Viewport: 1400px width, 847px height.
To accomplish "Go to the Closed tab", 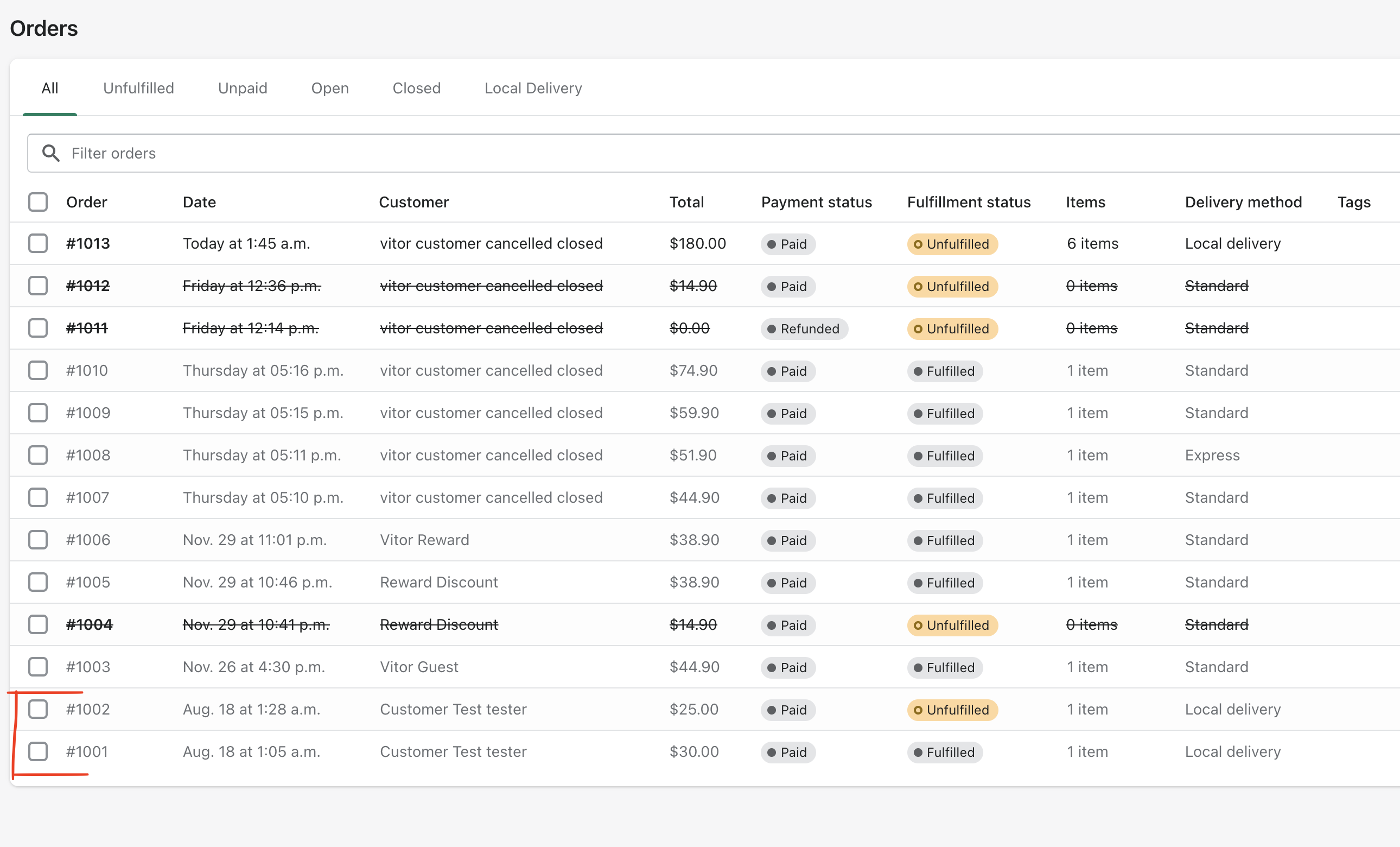I will point(417,88).
